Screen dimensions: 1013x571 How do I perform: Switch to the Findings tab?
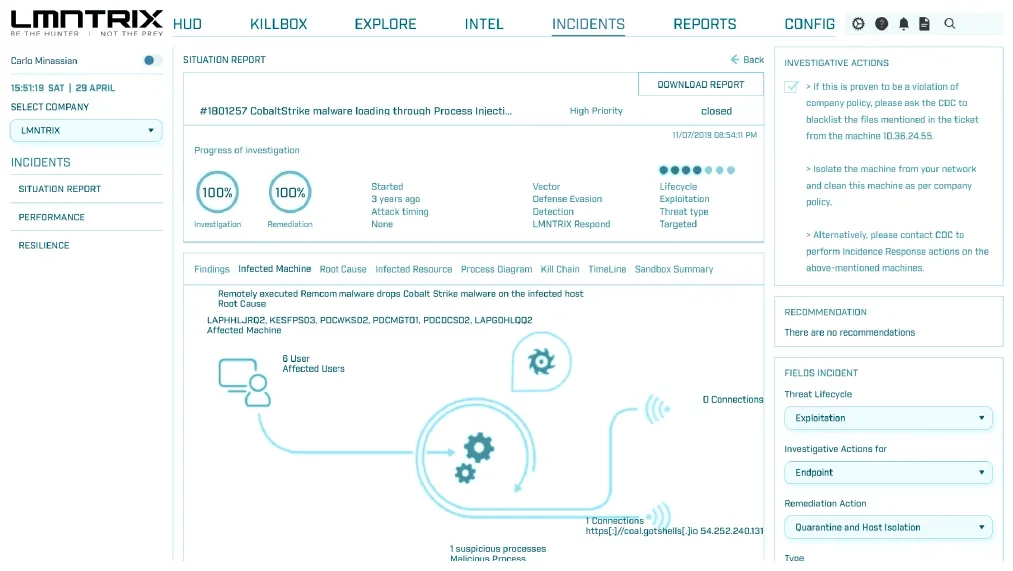[x=212, y=269]
